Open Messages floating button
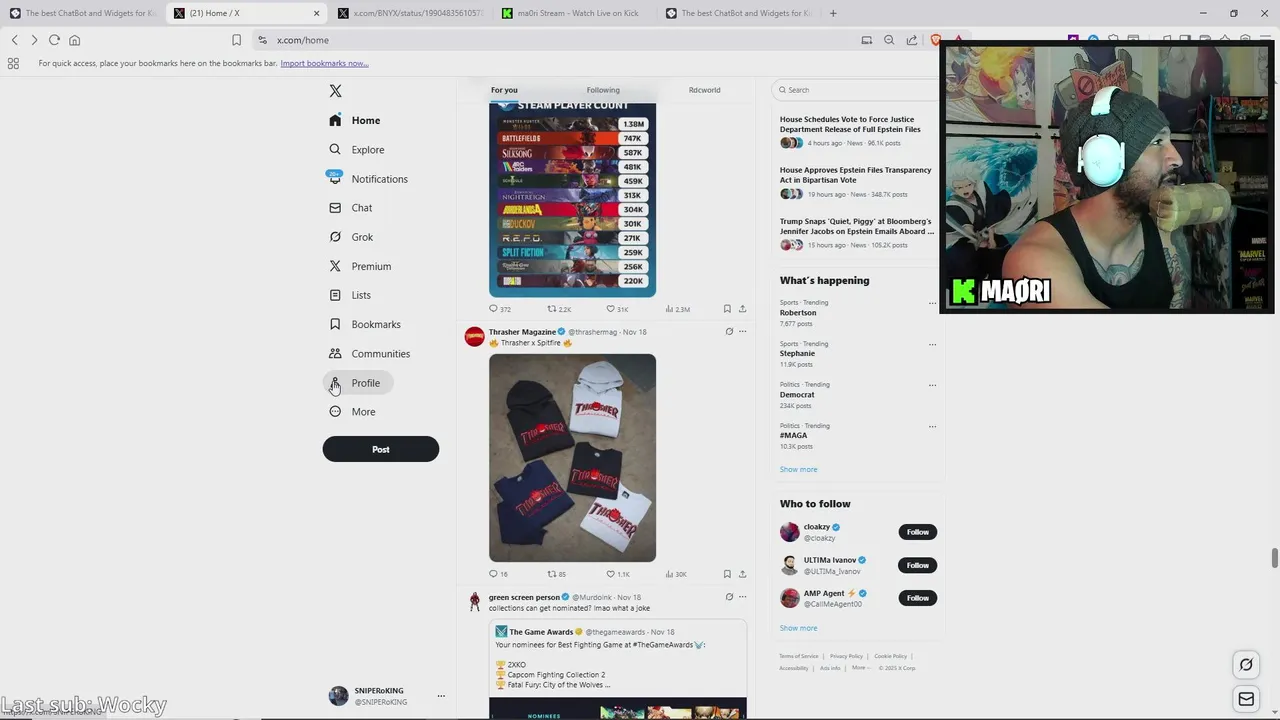The height and width of the screenshot is (720, 1280). pyautogui.click(x=1246, y=699)
